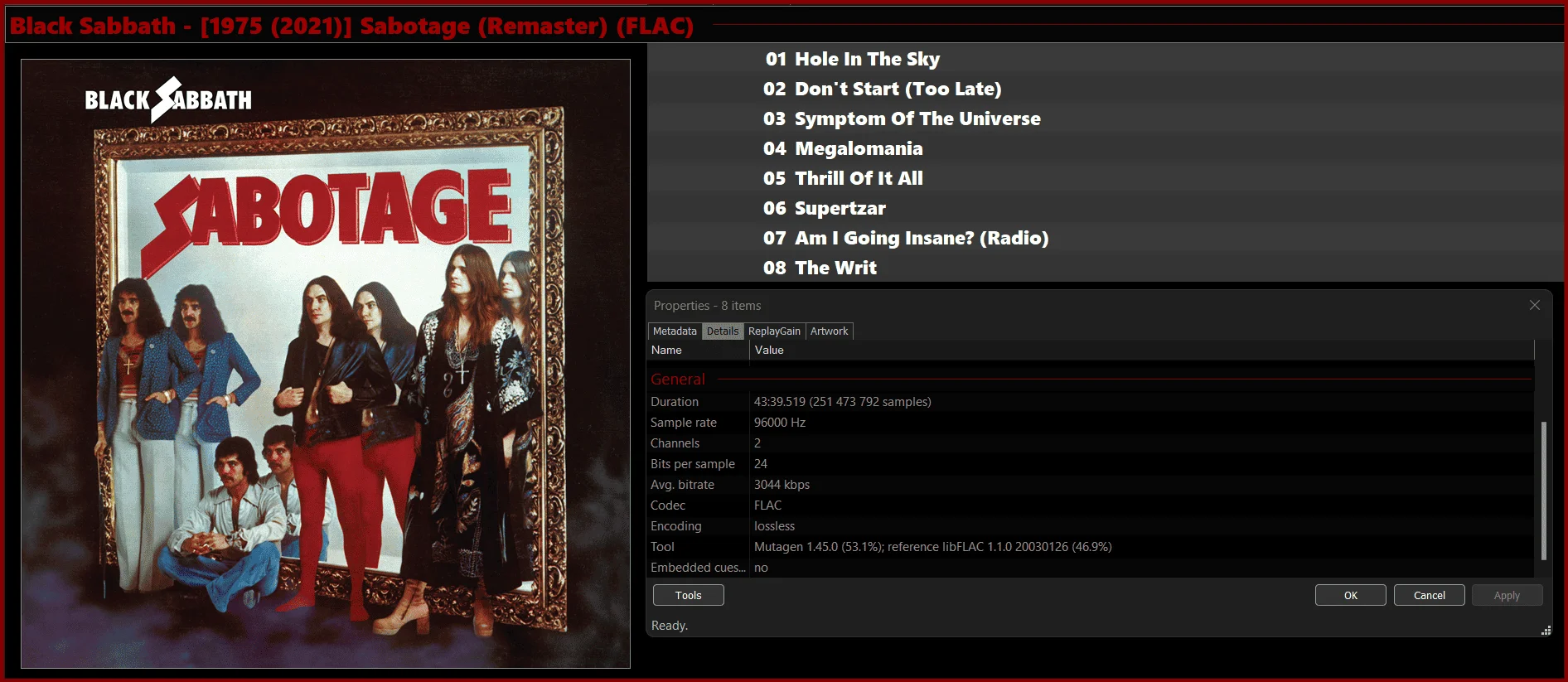Viewport: 1568px width, 682px height.
Task: Click the Mutagen 1.45.0 tool value
Action: click(x=932, y=546)
